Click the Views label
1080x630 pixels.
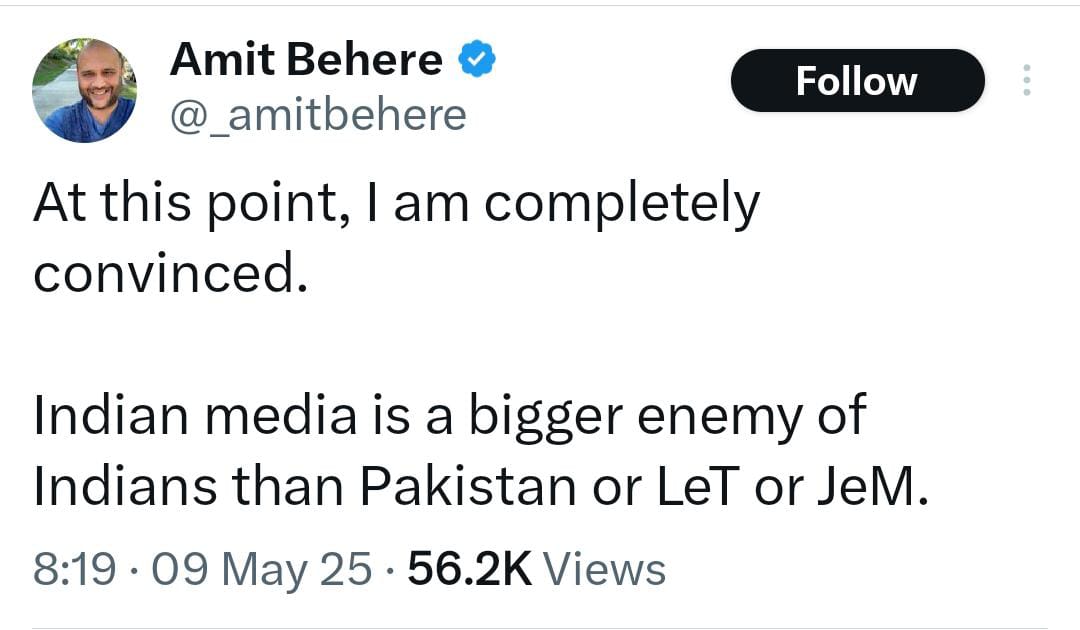click(x=605, y=569)
